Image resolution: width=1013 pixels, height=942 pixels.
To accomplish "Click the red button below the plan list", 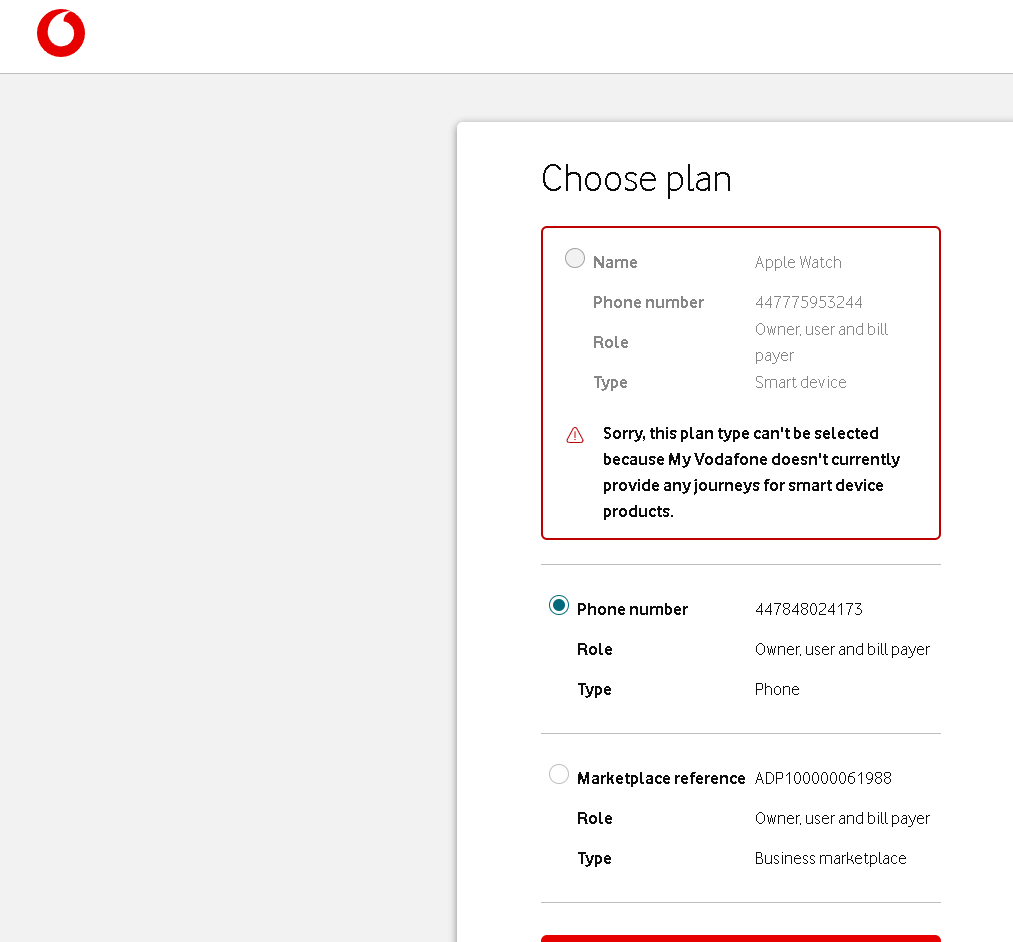I will [x=740, y=938].
